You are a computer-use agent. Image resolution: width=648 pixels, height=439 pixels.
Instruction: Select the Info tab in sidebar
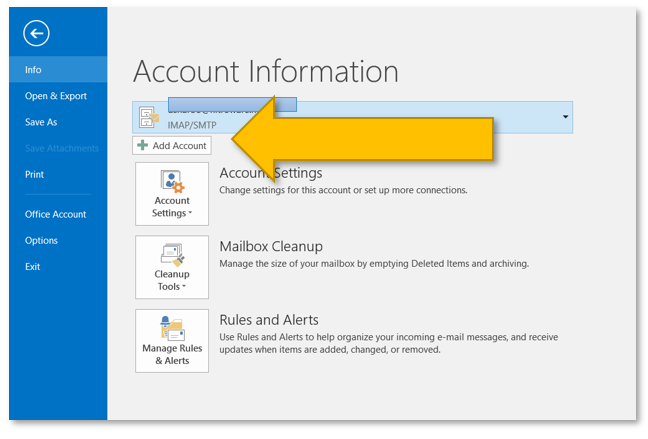34,70
